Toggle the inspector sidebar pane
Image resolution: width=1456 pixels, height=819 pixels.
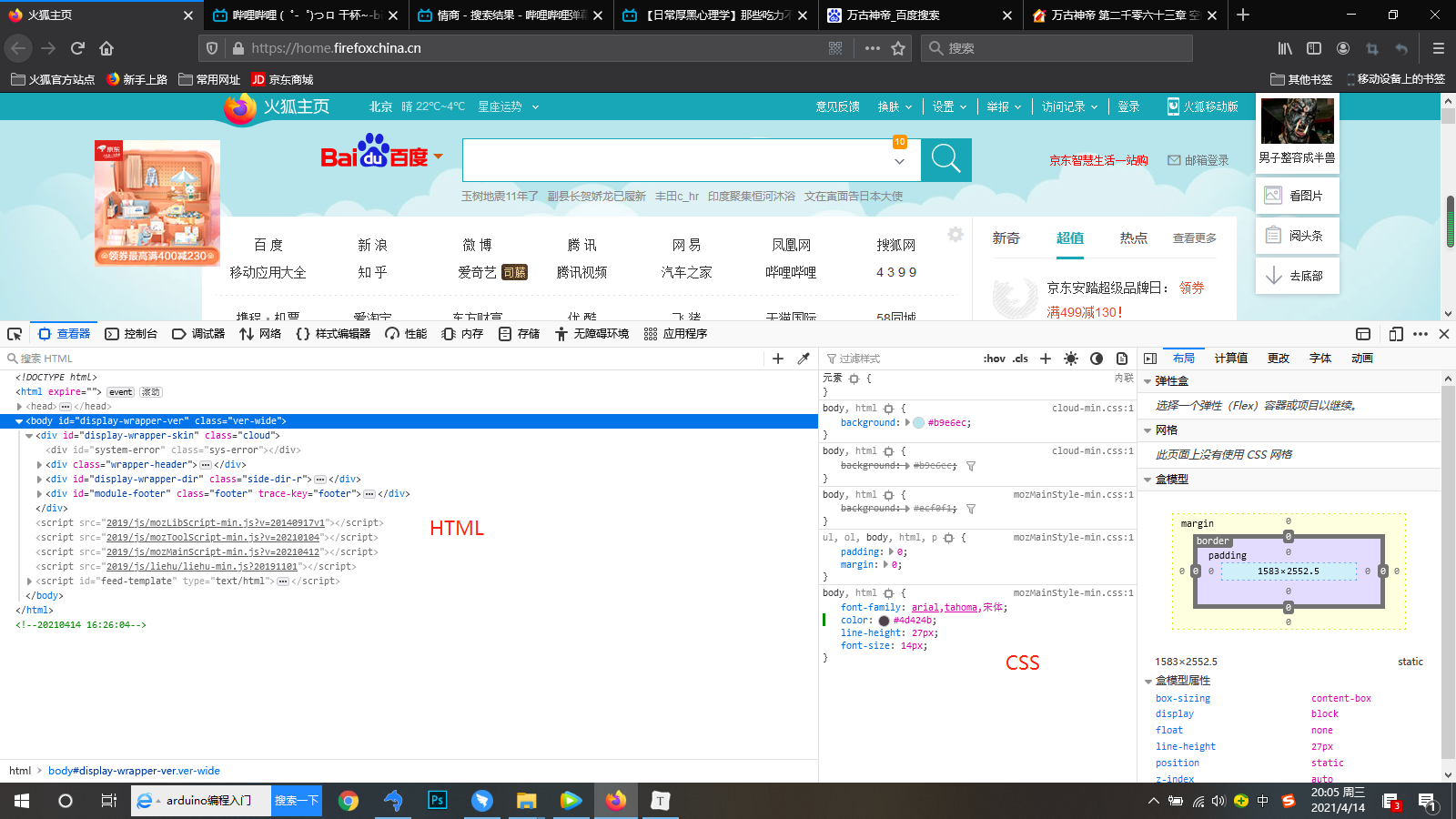coord(1150,359)
